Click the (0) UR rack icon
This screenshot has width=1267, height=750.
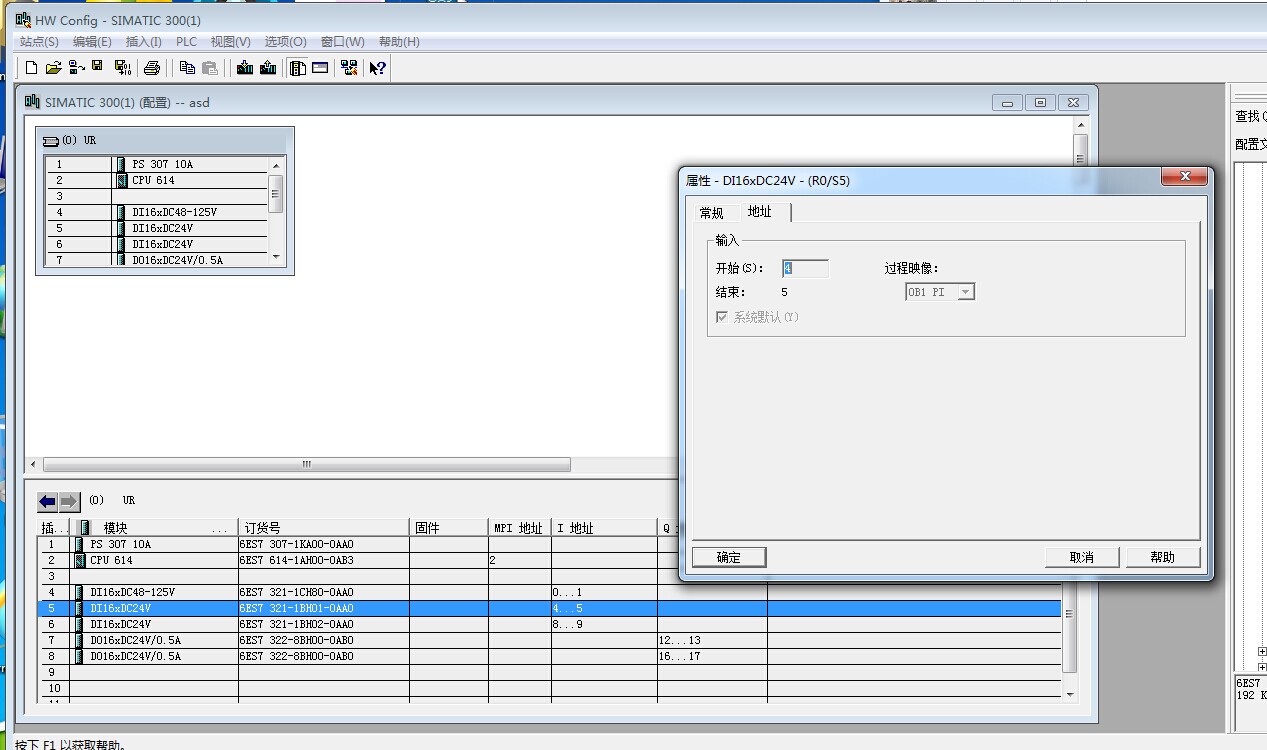(51, 141)
